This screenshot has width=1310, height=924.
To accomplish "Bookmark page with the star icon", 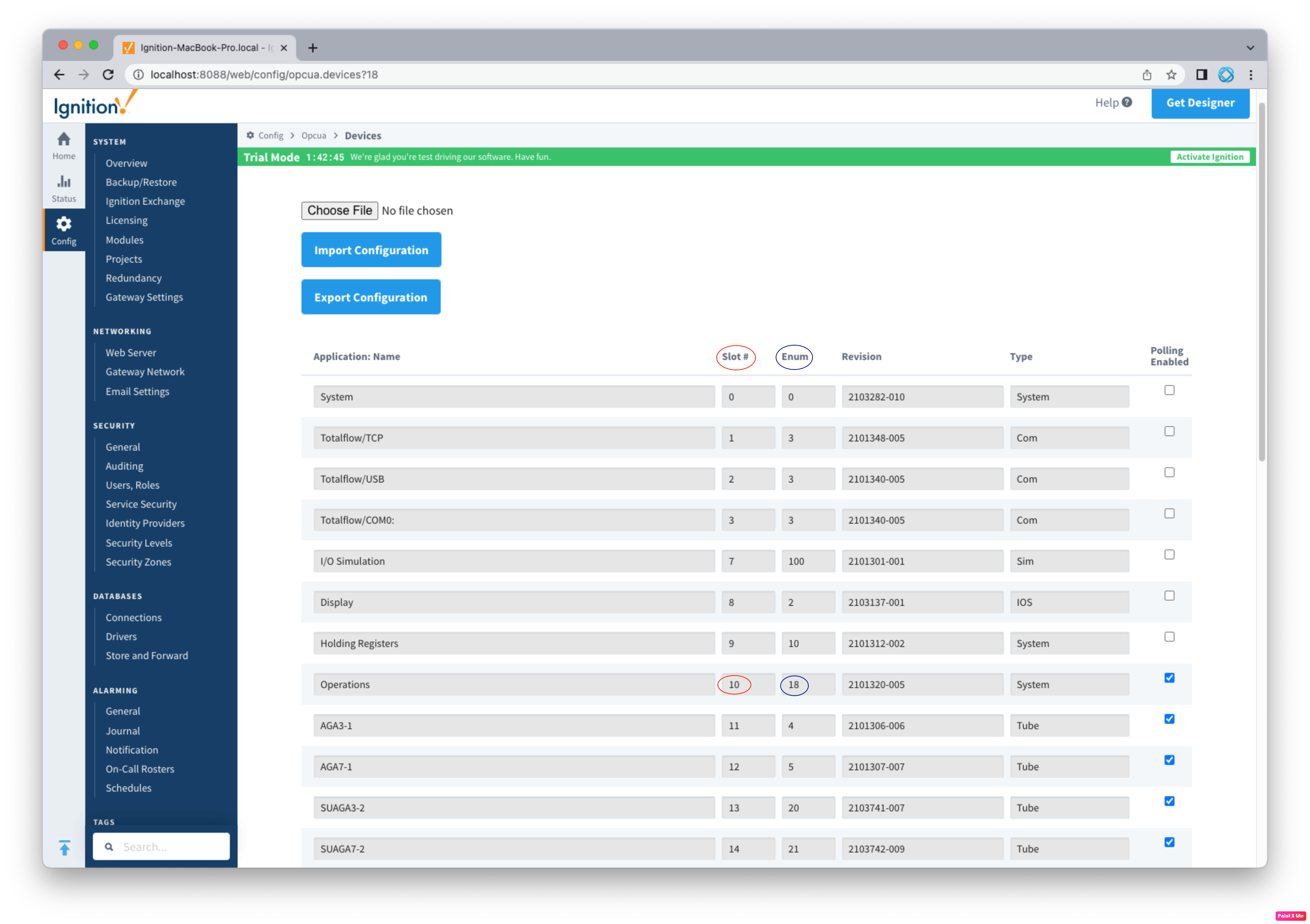I will point(1171,75).
